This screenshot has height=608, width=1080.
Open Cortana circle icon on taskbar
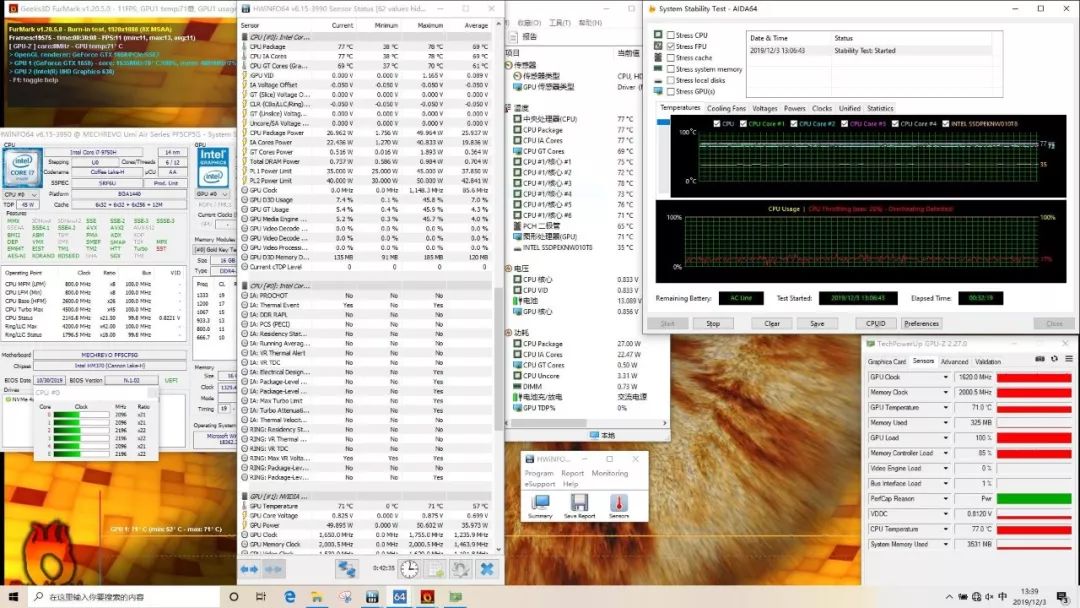click(233, 596)
